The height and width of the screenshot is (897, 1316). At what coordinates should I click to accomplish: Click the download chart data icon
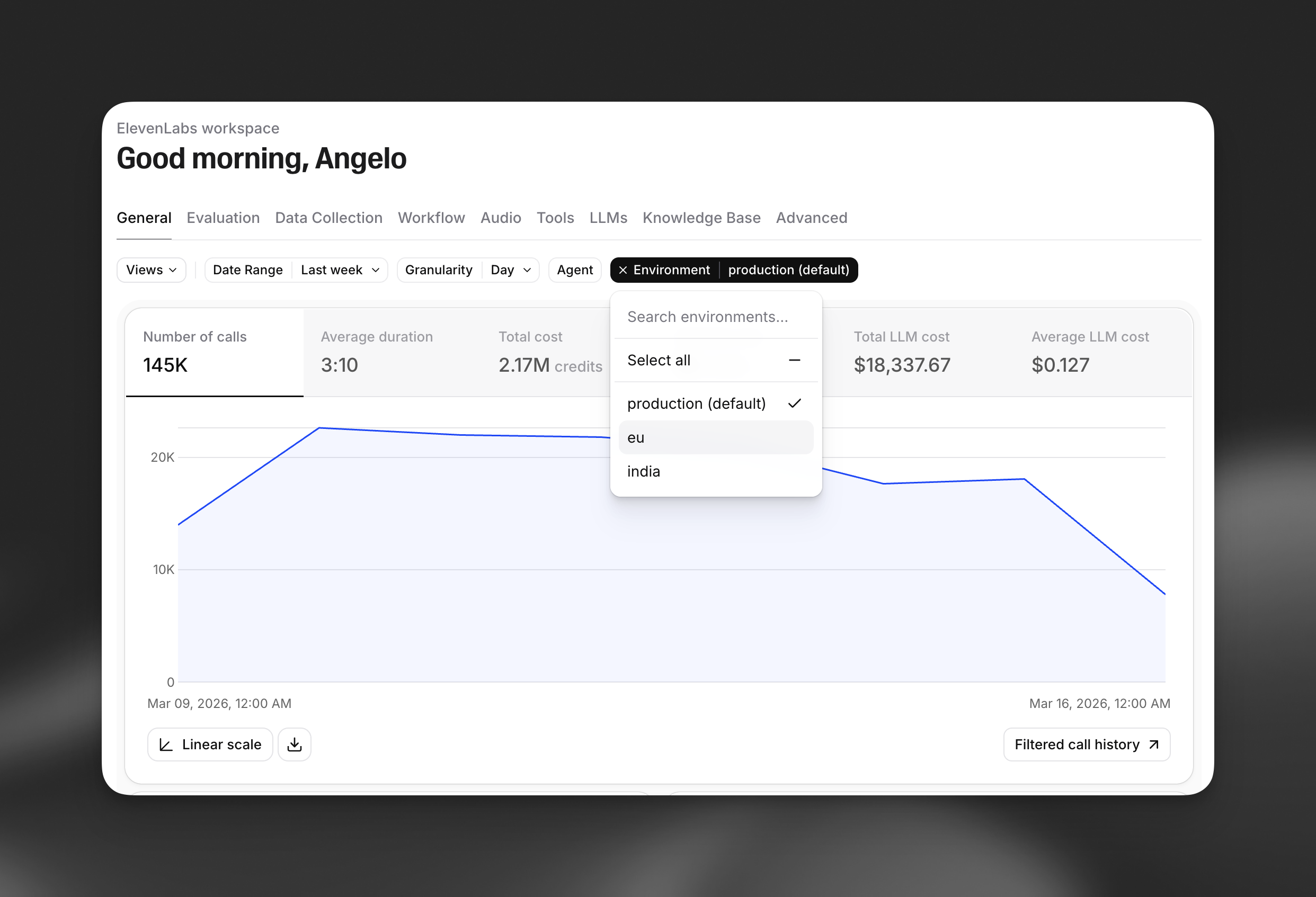pyautogui.click(x=295, y=744)
